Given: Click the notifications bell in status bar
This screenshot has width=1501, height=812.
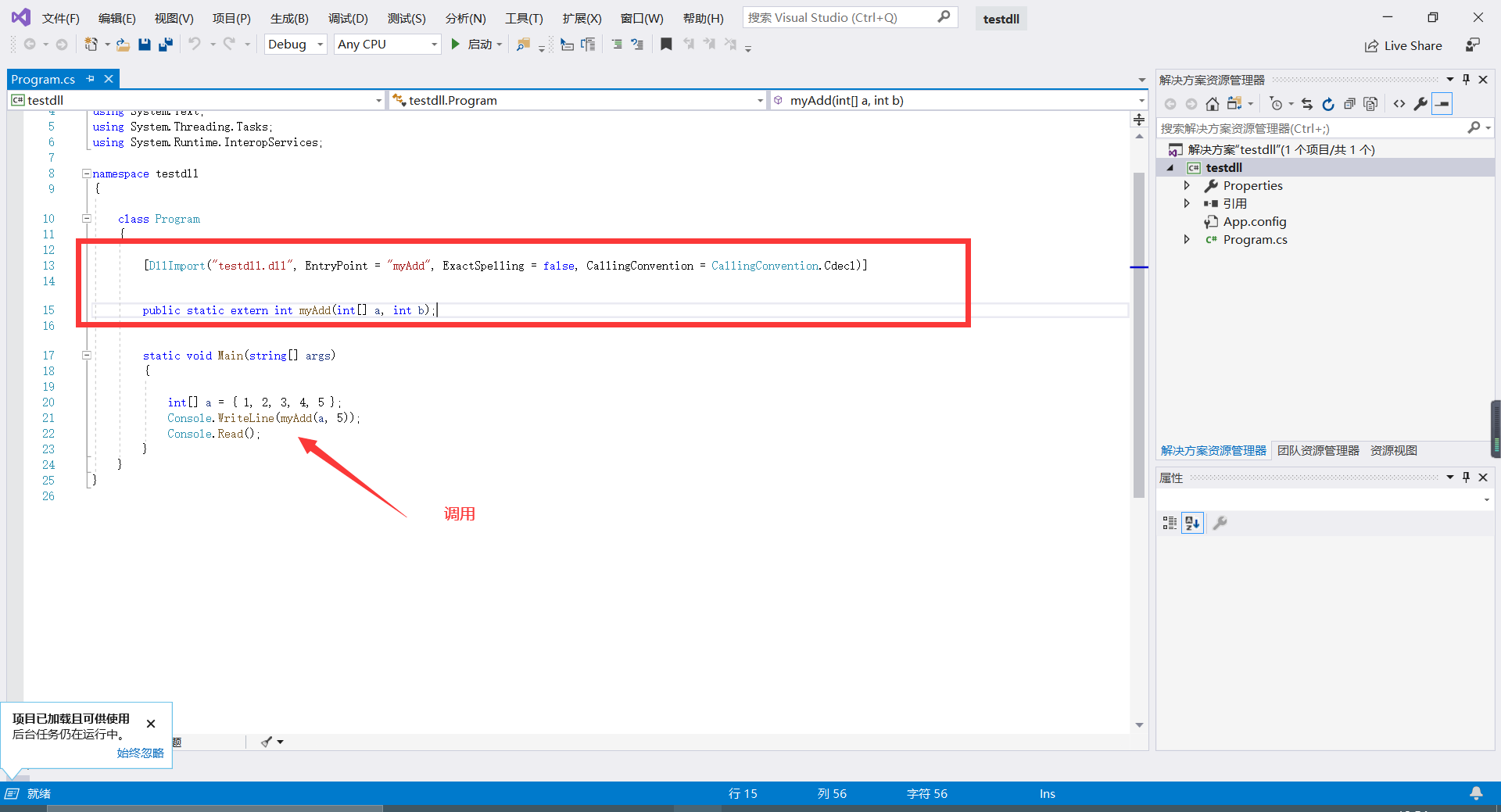Looking at the screenshot, I should click(x=1476, y=793).
